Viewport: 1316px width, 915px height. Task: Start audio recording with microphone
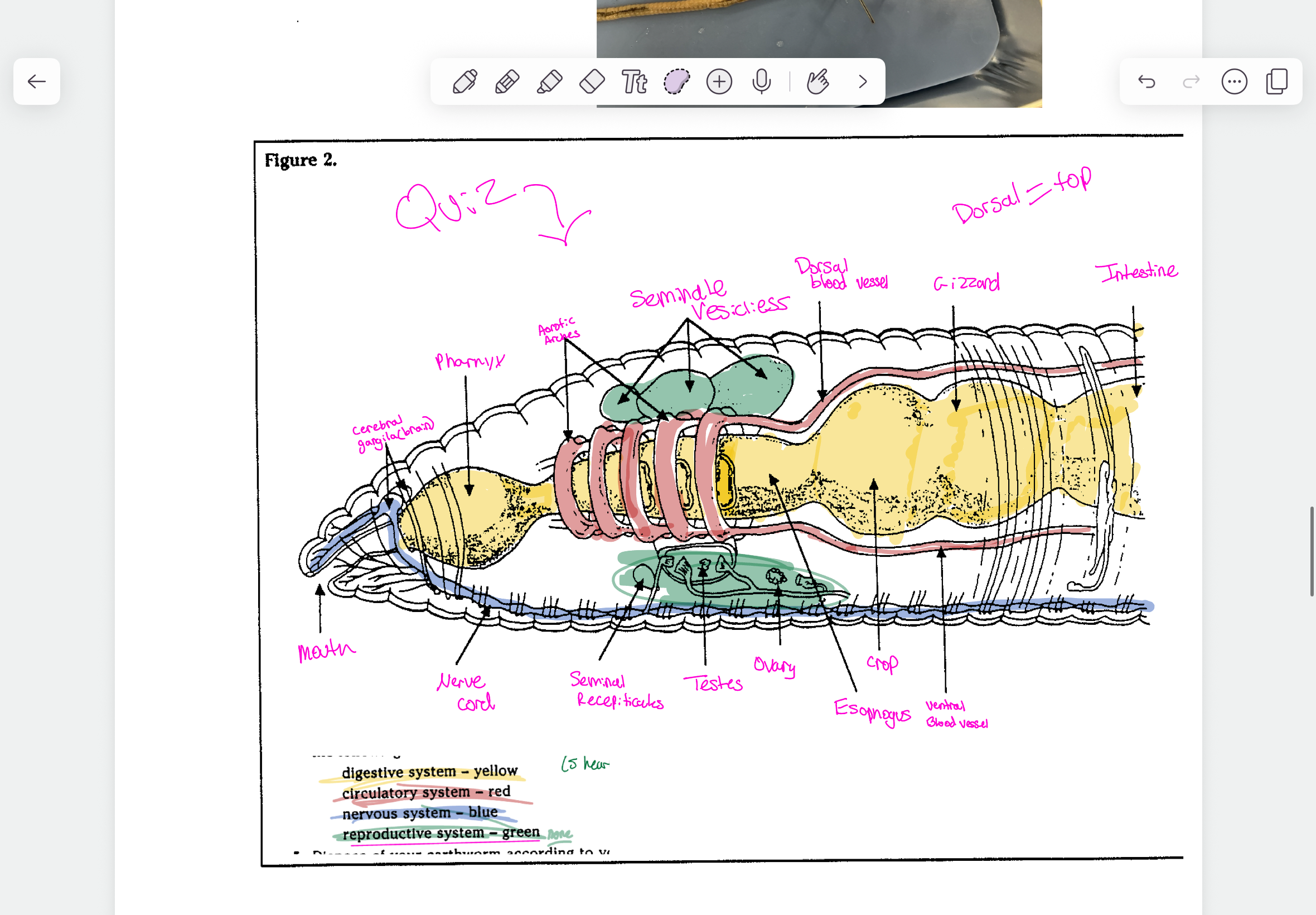pyautogui.click(x=761, y=81)
